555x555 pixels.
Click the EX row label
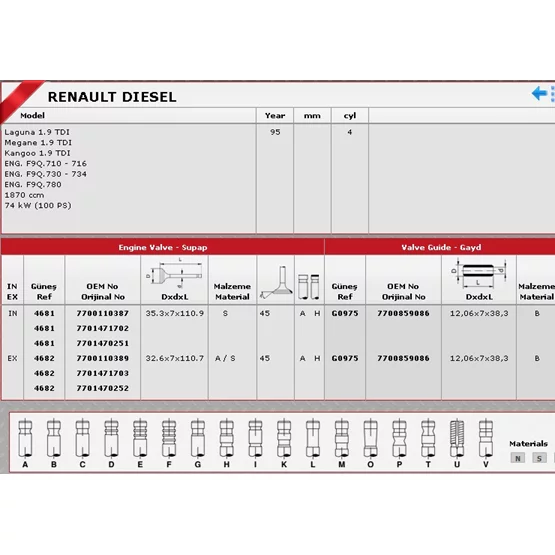click(x=12, y=358)
